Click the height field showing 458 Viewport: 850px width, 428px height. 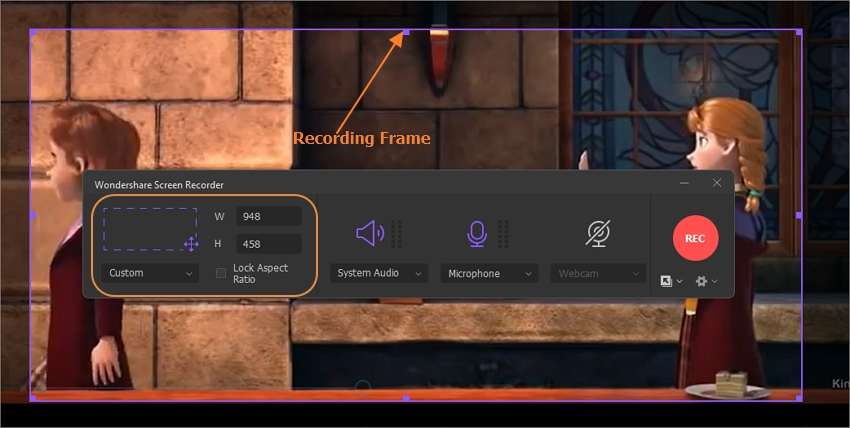tap(269, 244)
